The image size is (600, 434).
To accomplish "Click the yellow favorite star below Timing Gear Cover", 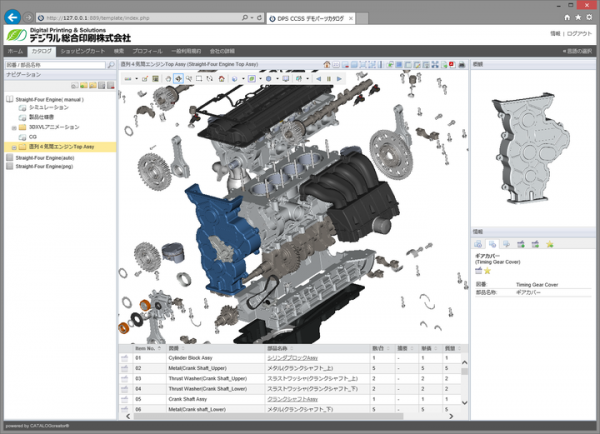I will point(487,271).
